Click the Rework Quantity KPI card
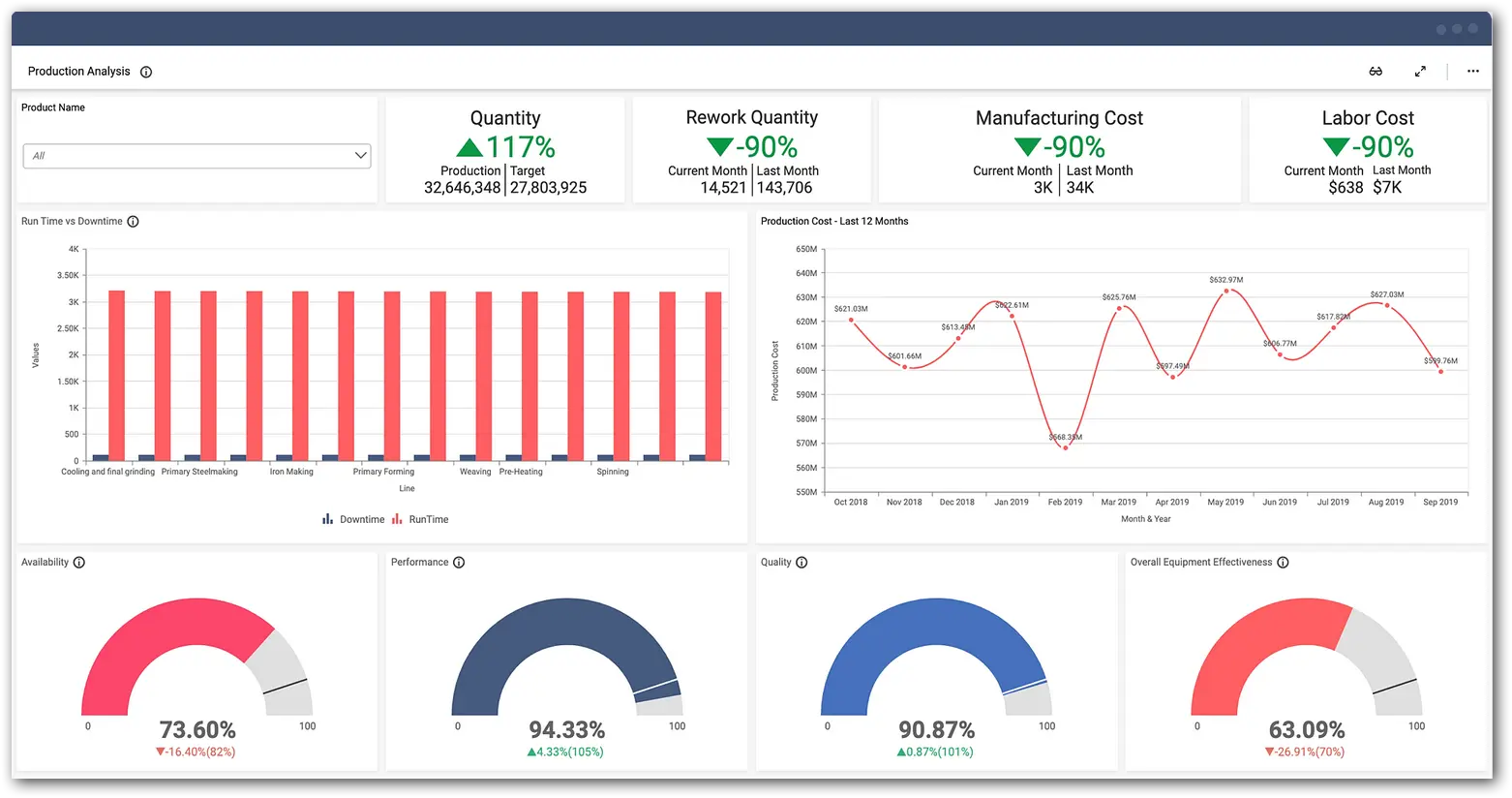 [751, 150]
